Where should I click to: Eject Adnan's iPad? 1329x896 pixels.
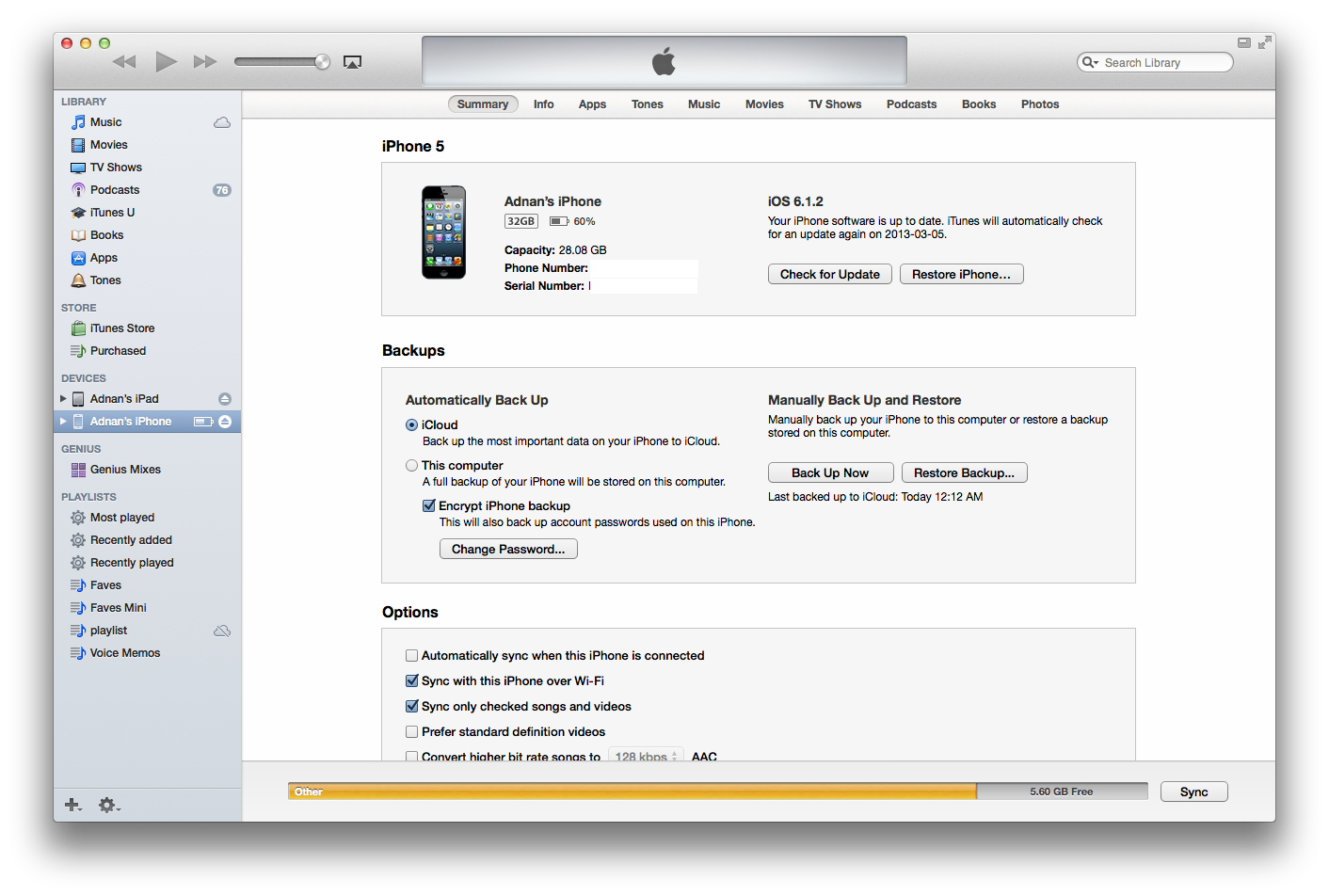(225, 399)
